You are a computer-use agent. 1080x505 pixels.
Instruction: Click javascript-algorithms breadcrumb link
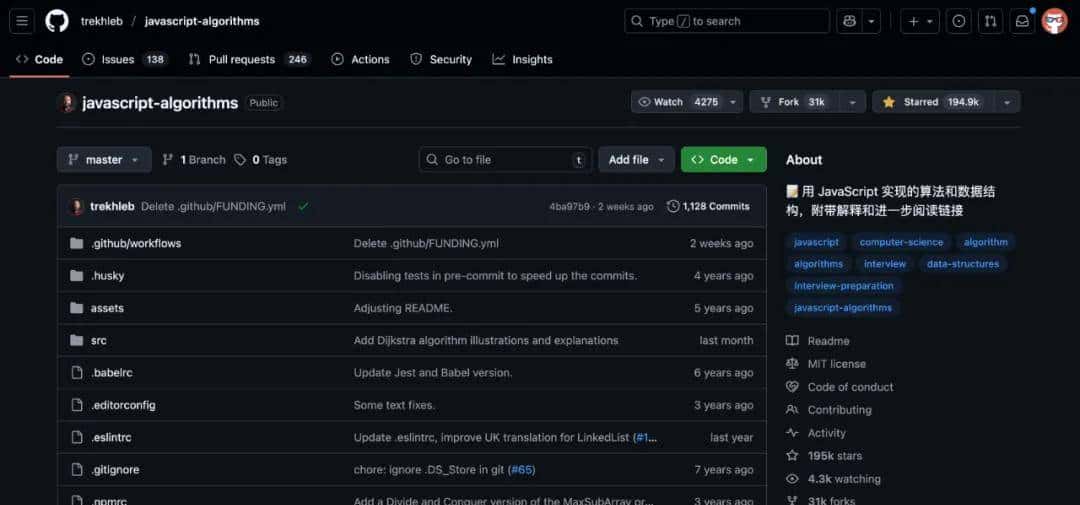[202, 21]
